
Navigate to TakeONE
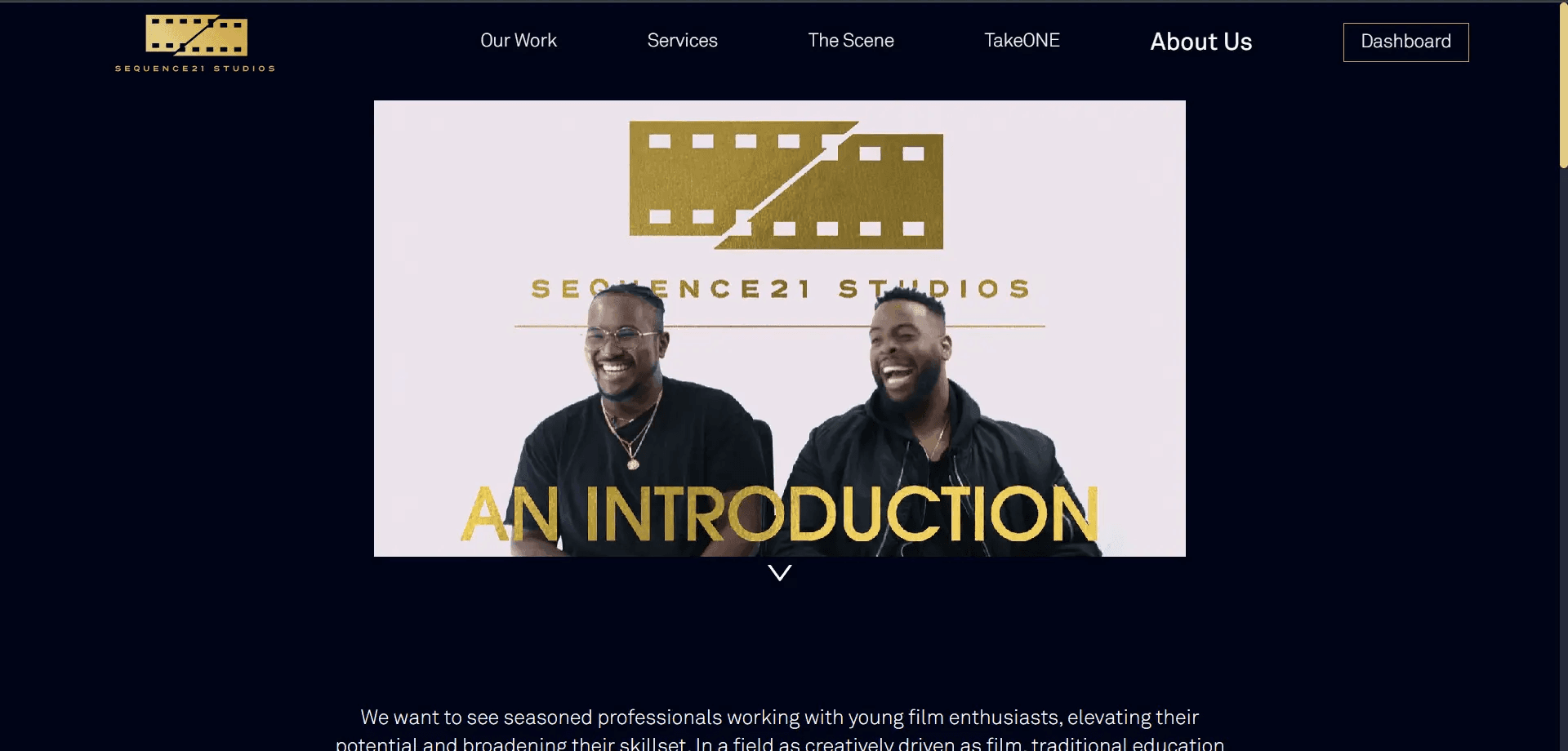[x=1022, y=40]
